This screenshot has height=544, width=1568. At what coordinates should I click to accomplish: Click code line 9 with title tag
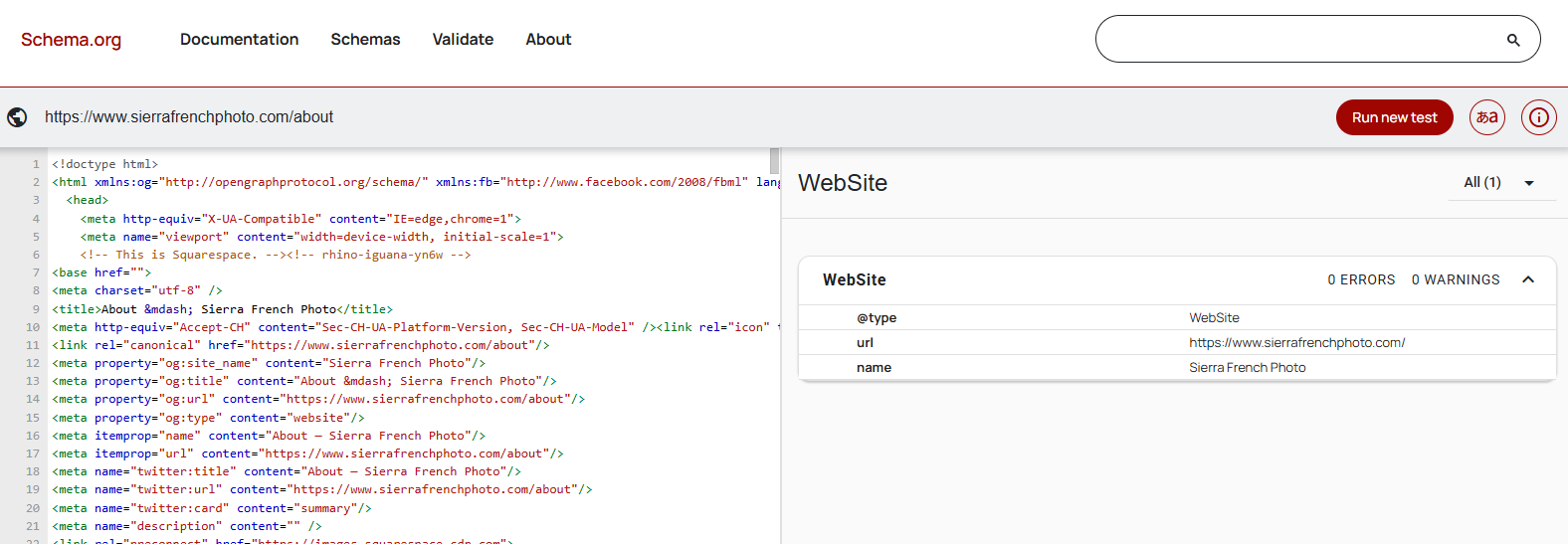point(223,309)
